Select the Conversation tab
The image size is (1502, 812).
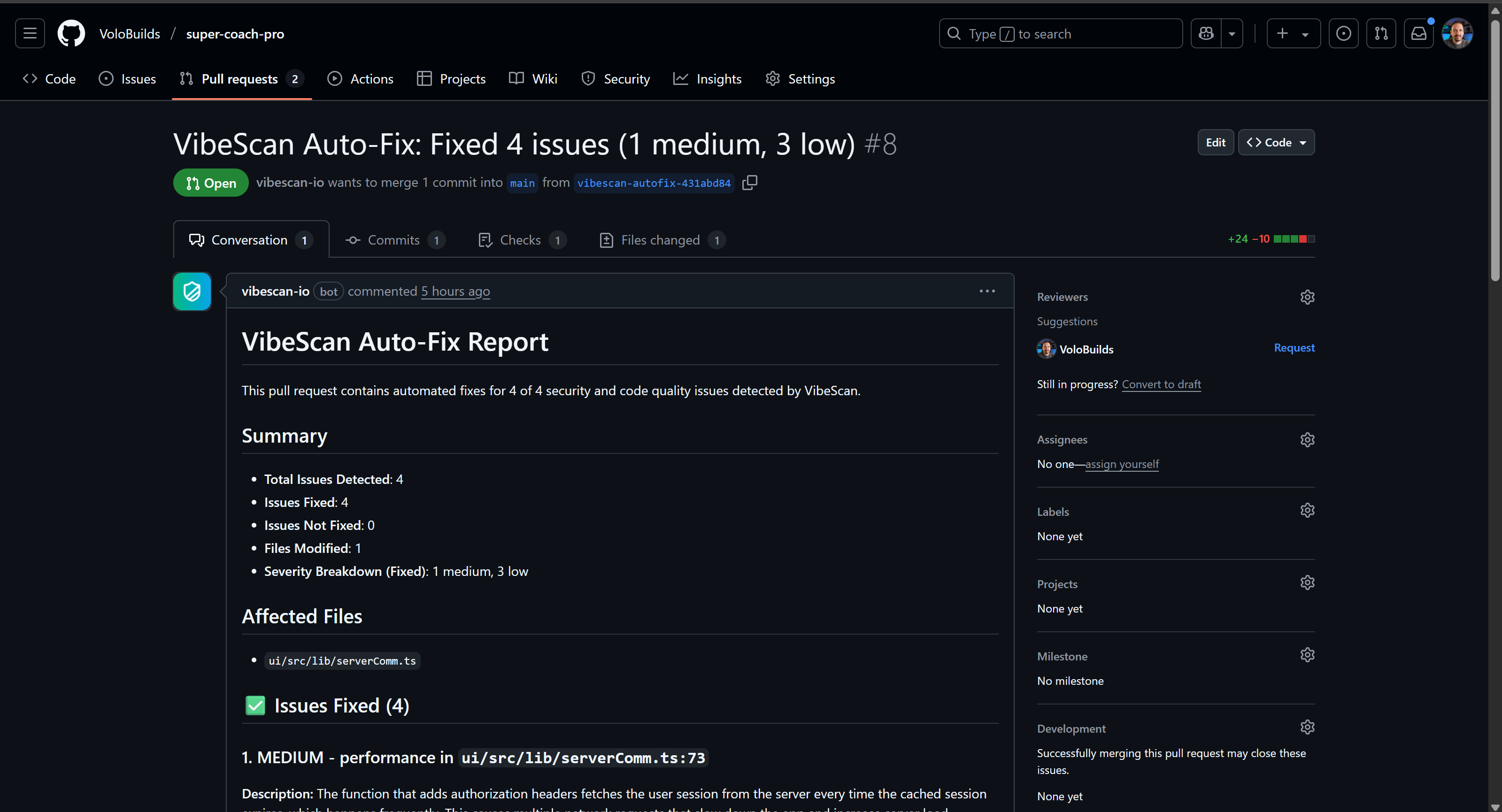tap(251, 239)
